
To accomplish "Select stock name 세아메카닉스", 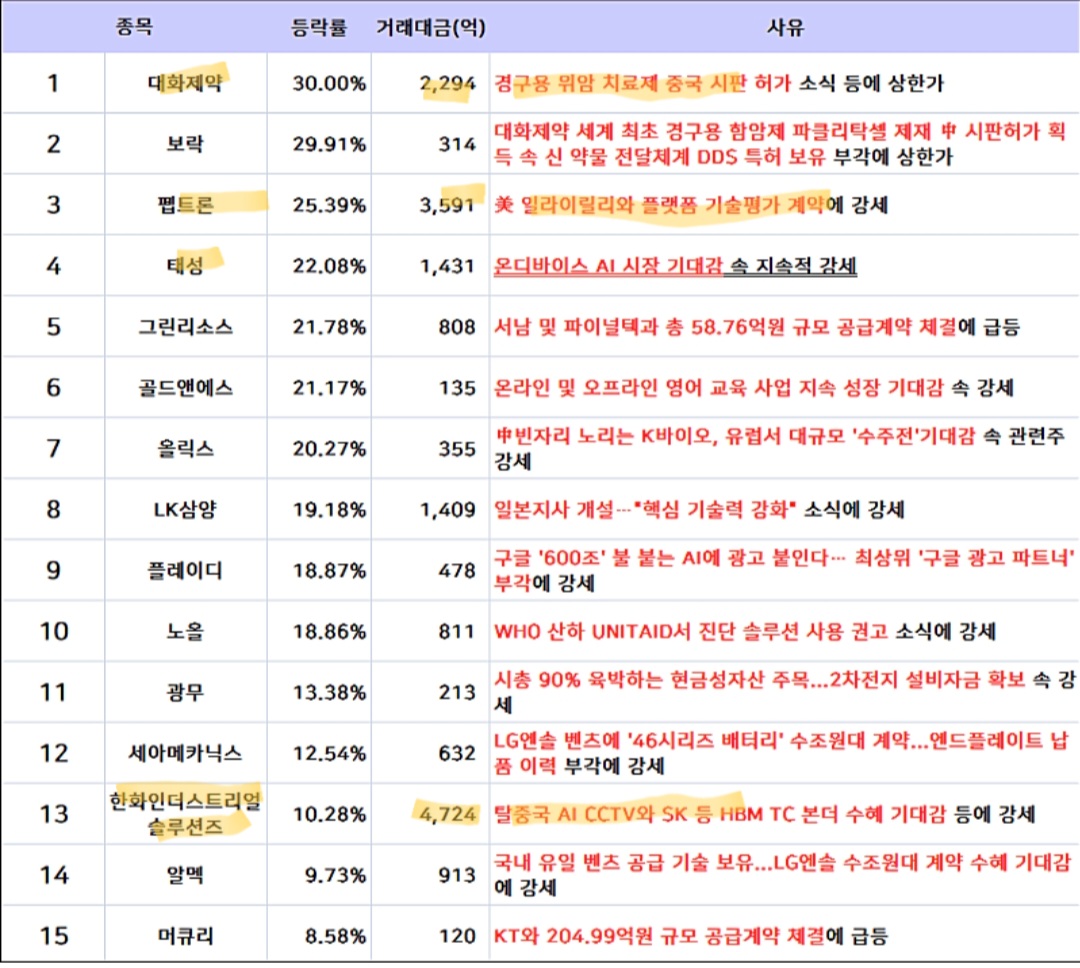I will click(185, 753).
